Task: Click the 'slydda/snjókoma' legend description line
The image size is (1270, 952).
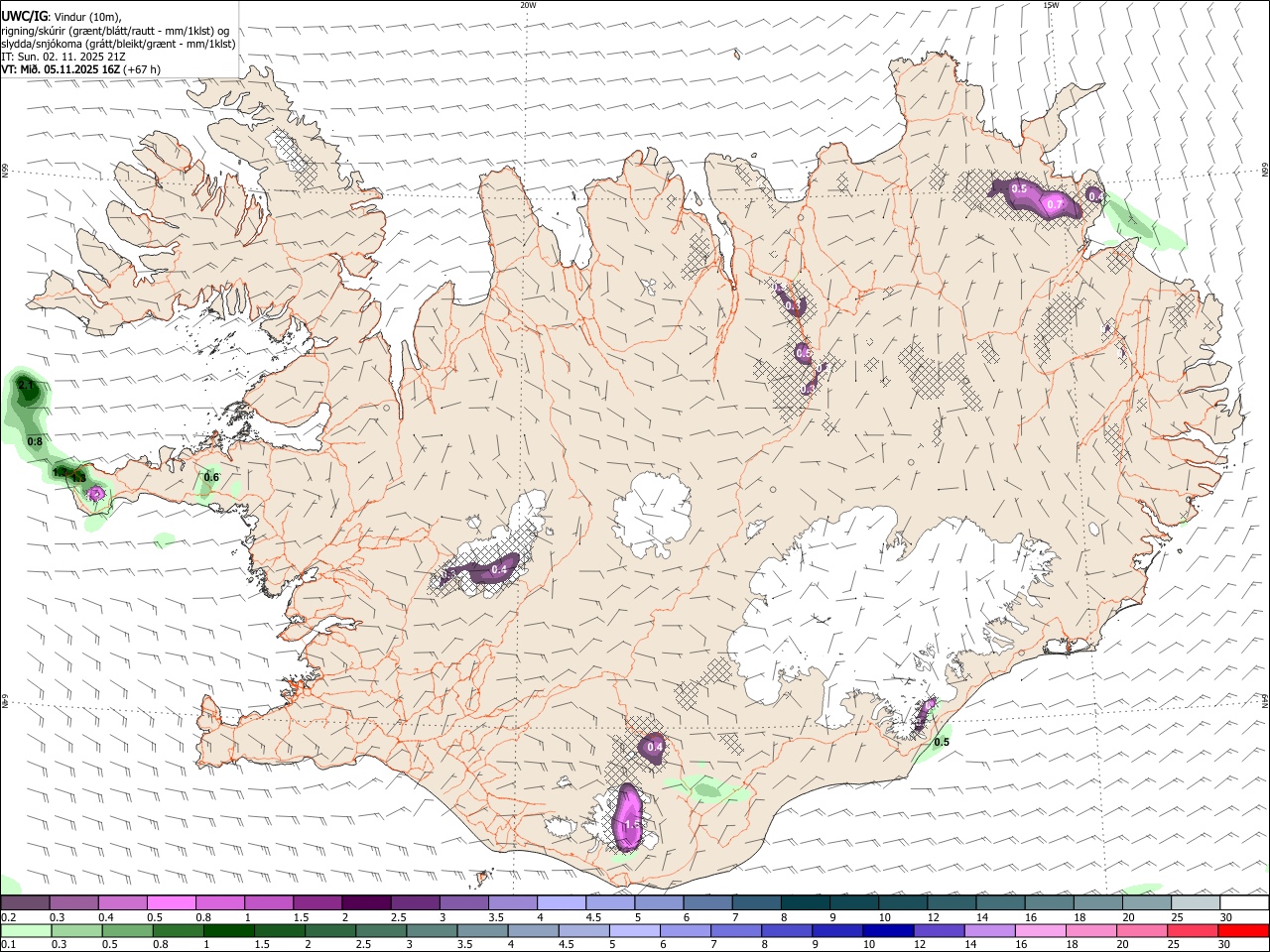Action: click(x=118, y=44)
